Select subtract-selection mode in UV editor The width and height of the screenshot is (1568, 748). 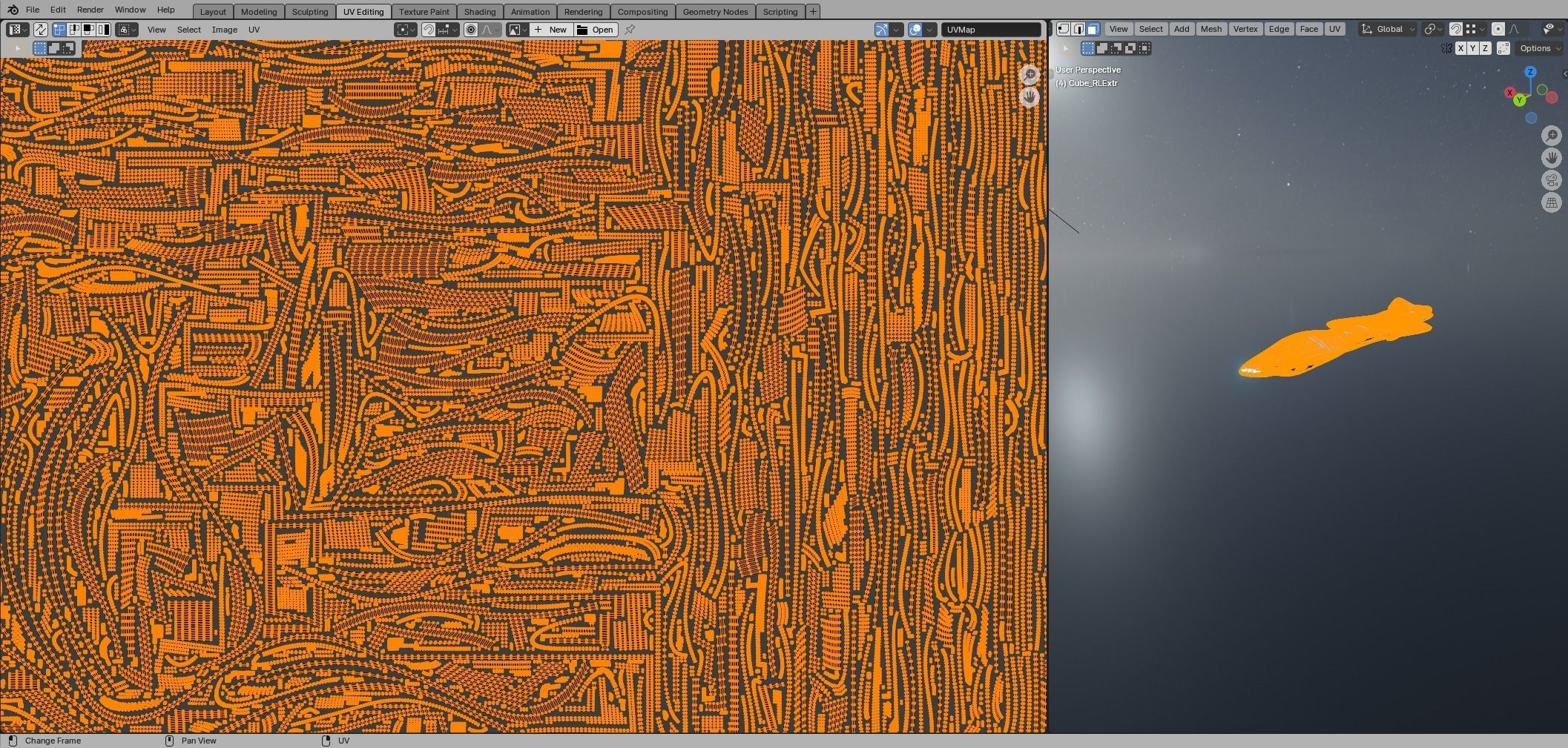point(67,48)
